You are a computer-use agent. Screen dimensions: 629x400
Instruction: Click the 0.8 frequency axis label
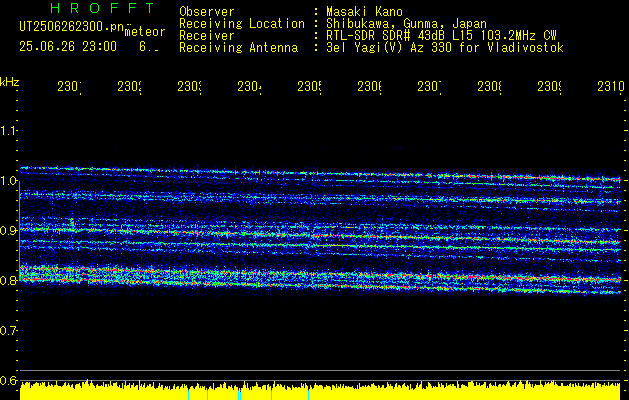coord(8,280)
